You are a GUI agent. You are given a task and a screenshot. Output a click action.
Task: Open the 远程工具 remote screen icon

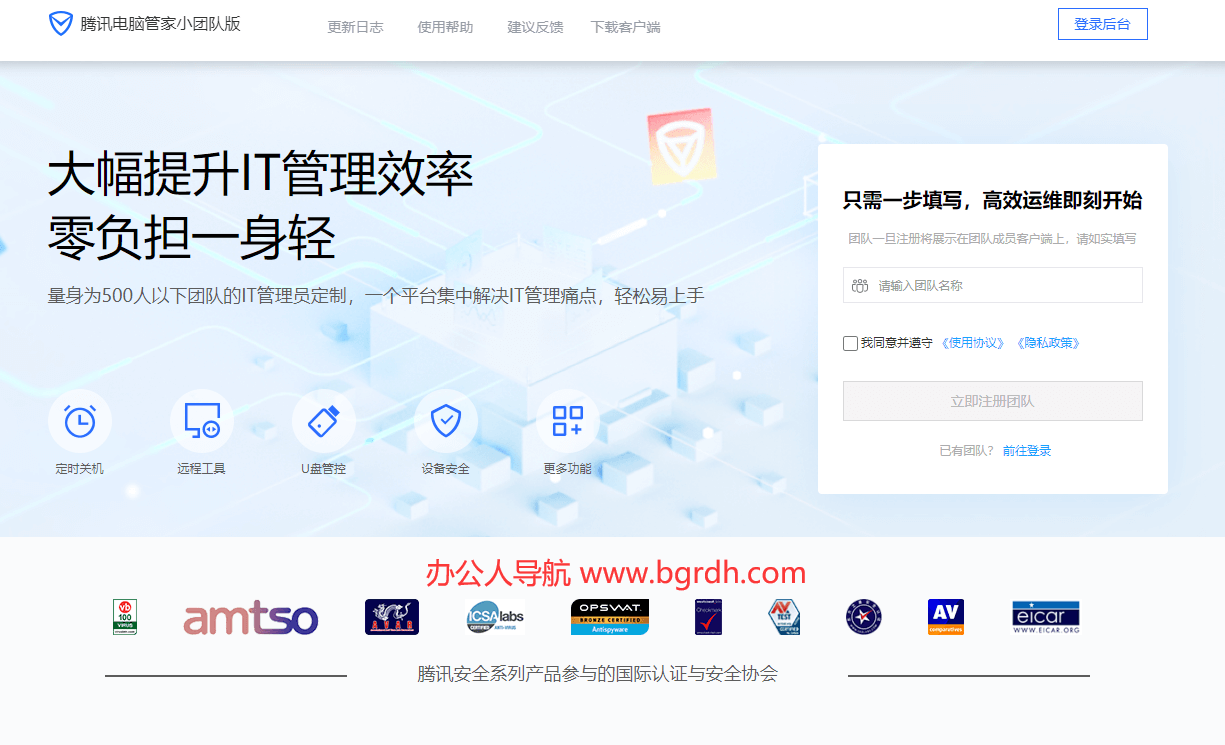tap(202, 421)
